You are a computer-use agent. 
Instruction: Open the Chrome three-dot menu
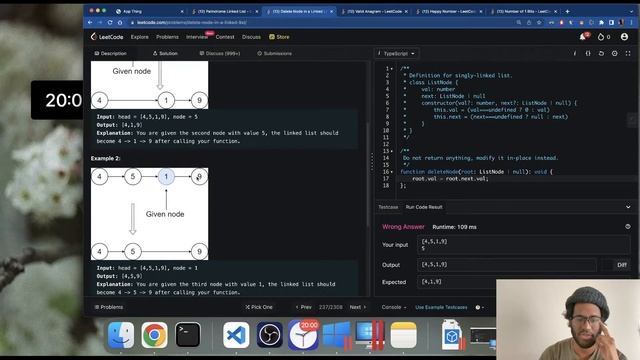[x=631, y=22]
